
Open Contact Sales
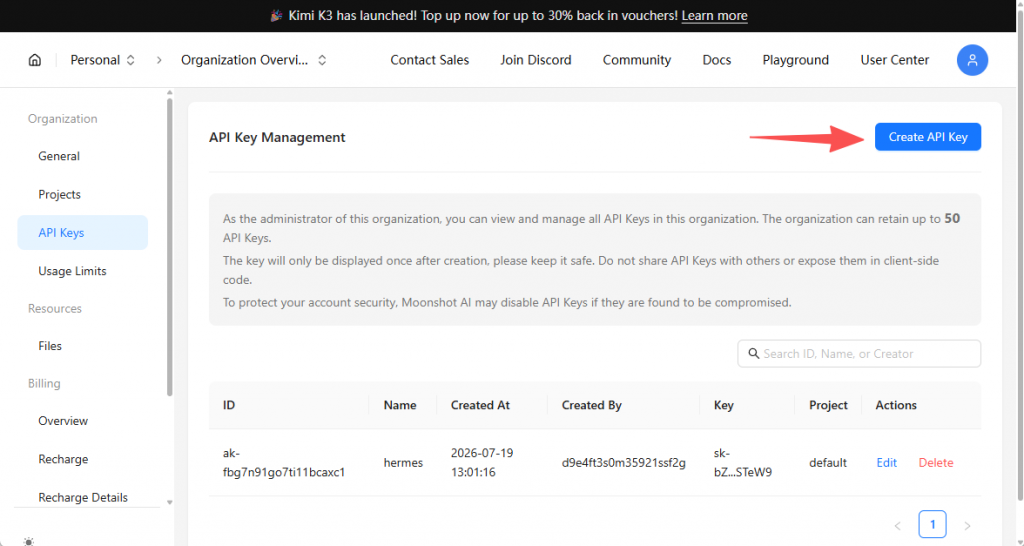[x=430, y=60]
